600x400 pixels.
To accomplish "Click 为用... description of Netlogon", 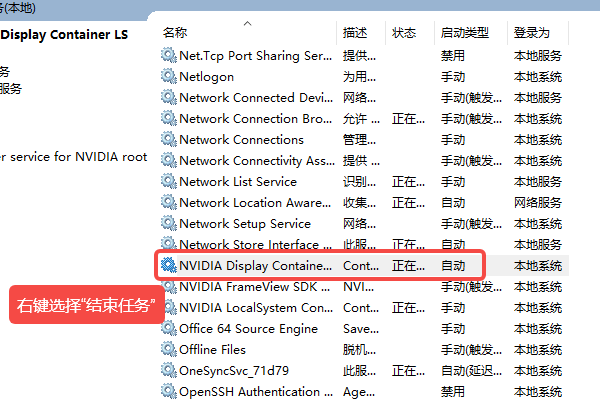I will pos(359,77).
